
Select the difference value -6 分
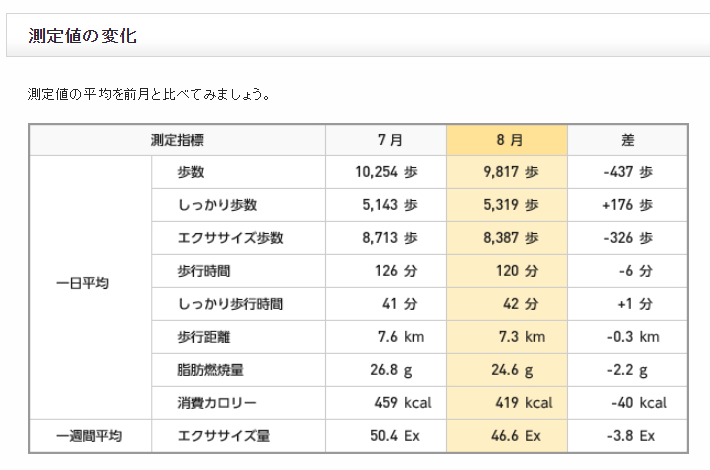click(636, 271)
